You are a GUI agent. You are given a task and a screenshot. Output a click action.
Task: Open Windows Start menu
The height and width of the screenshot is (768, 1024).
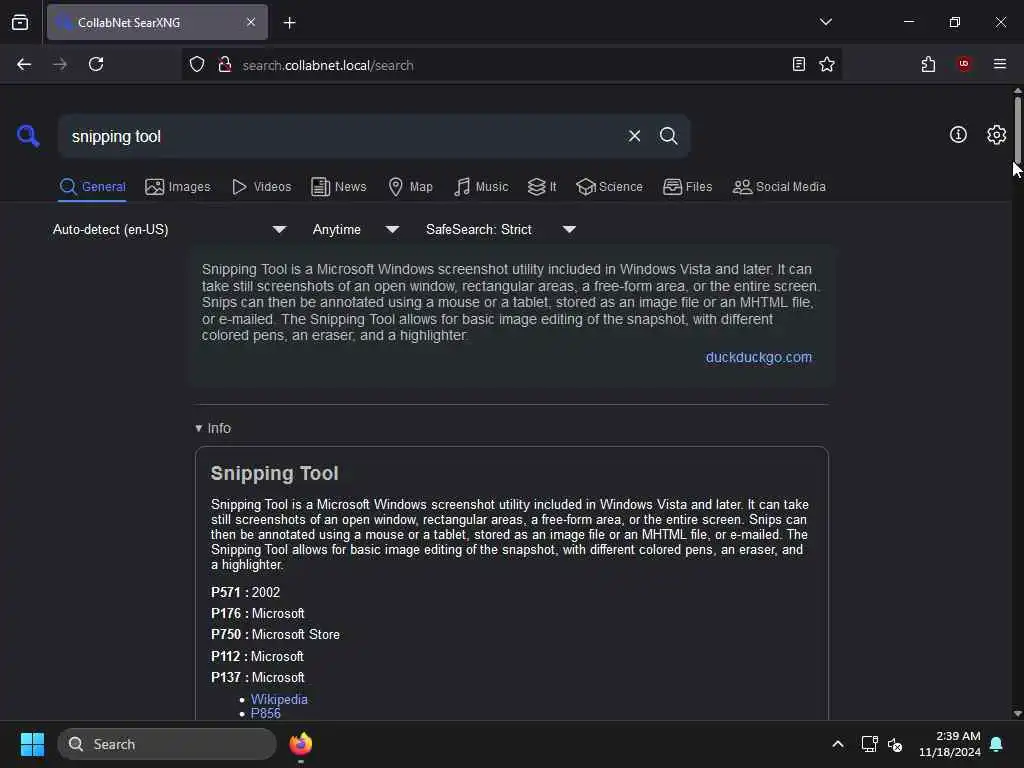(32, 744)
